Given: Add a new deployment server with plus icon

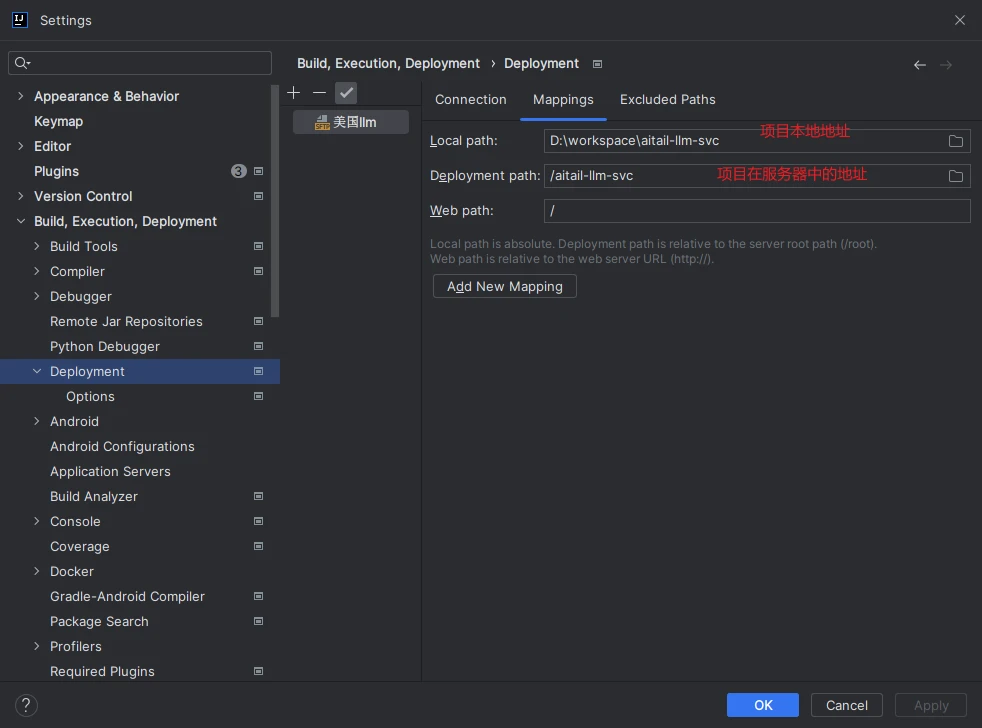Looking at the screenshot, I should pyautogui.click(x=293, y=93).
